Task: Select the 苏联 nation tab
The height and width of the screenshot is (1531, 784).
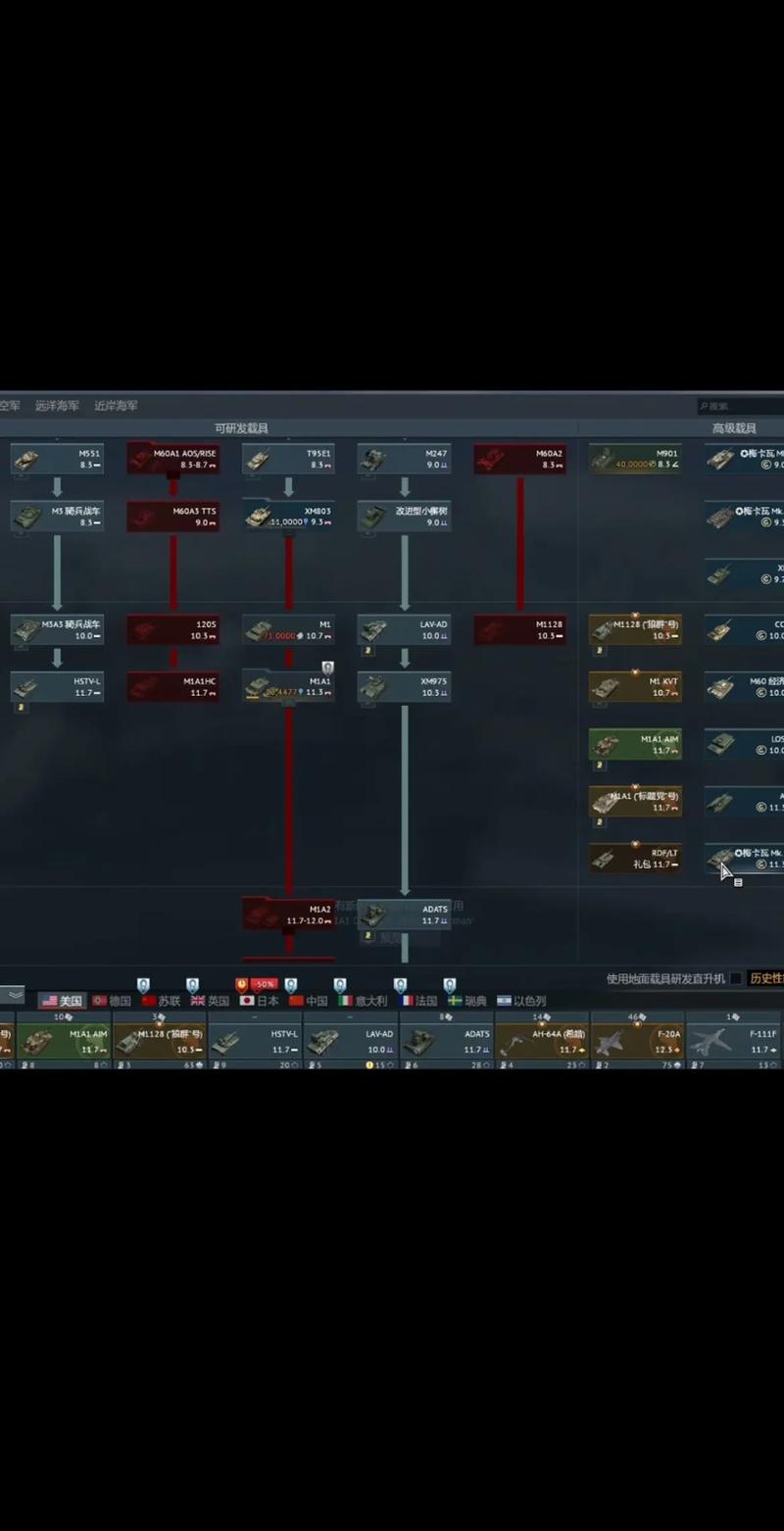Action: click(162, 1001)
